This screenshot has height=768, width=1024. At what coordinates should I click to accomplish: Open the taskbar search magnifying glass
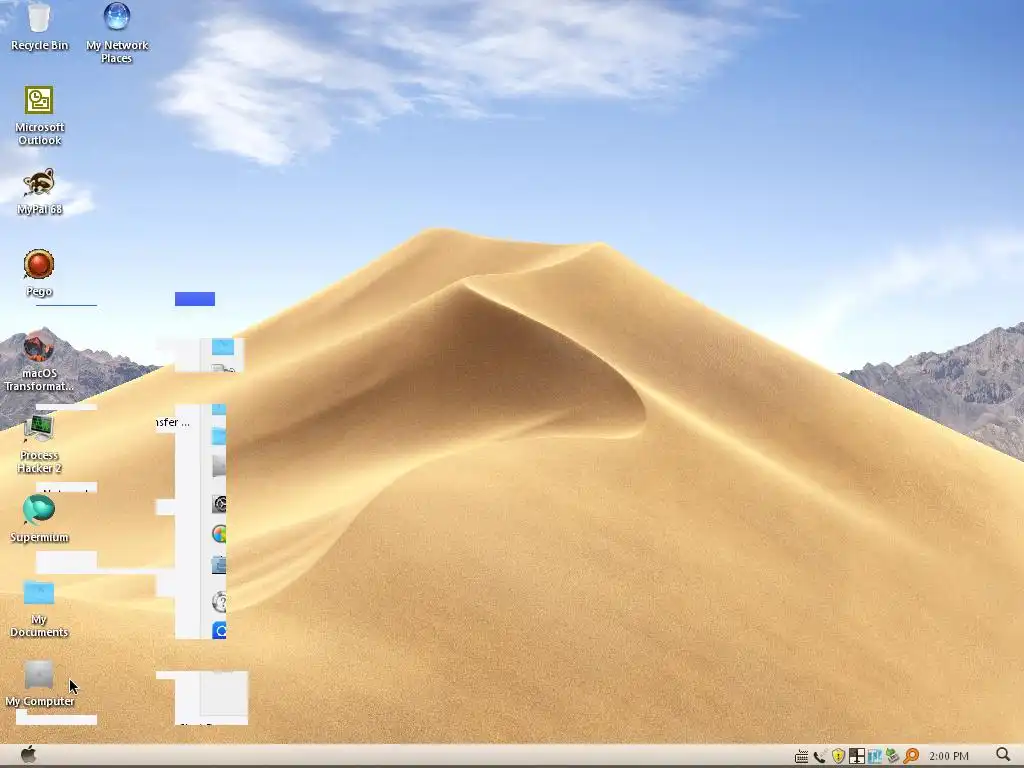point(1003,756)
